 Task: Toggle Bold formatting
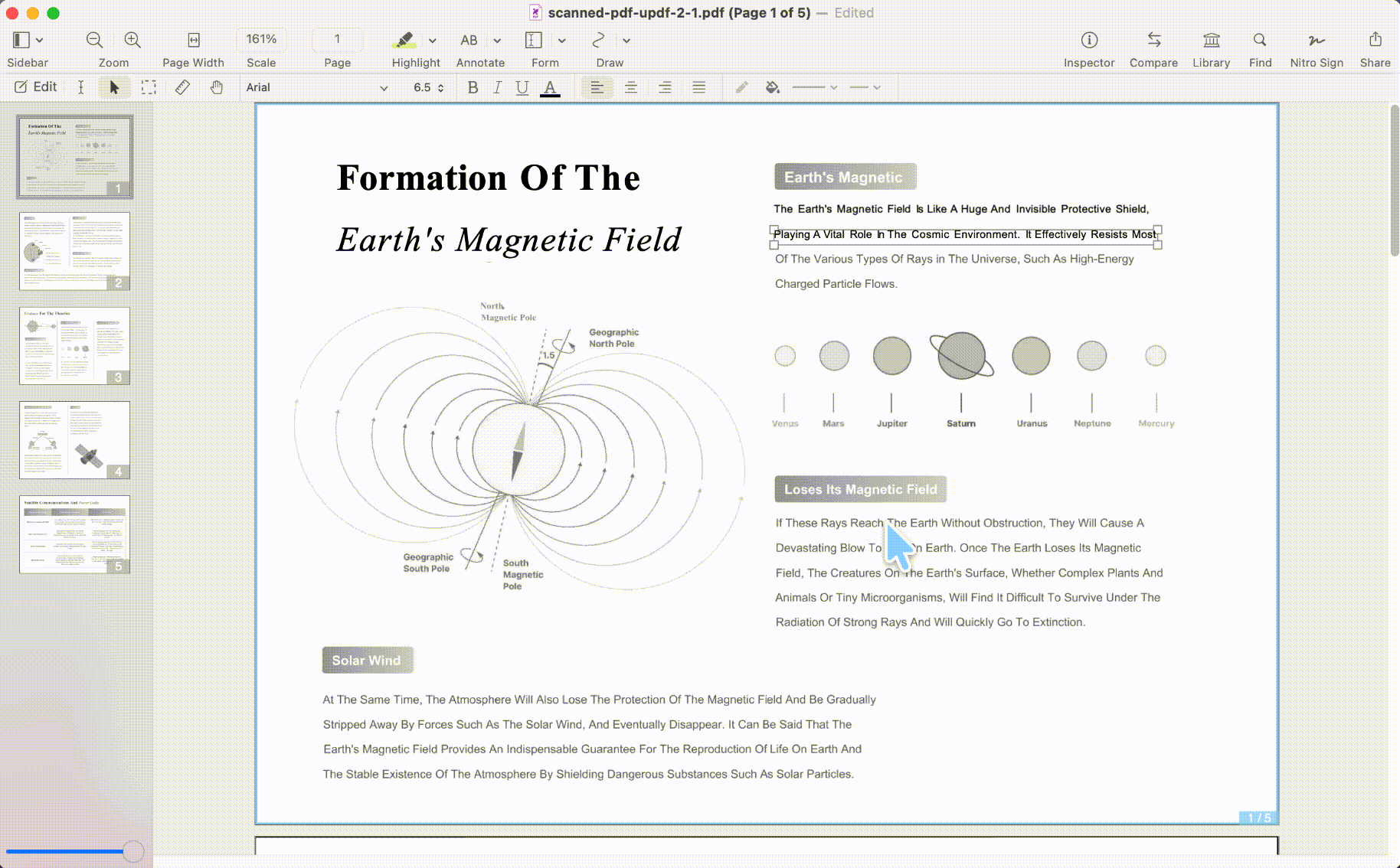pyautogui.click(x=473, y=87)
